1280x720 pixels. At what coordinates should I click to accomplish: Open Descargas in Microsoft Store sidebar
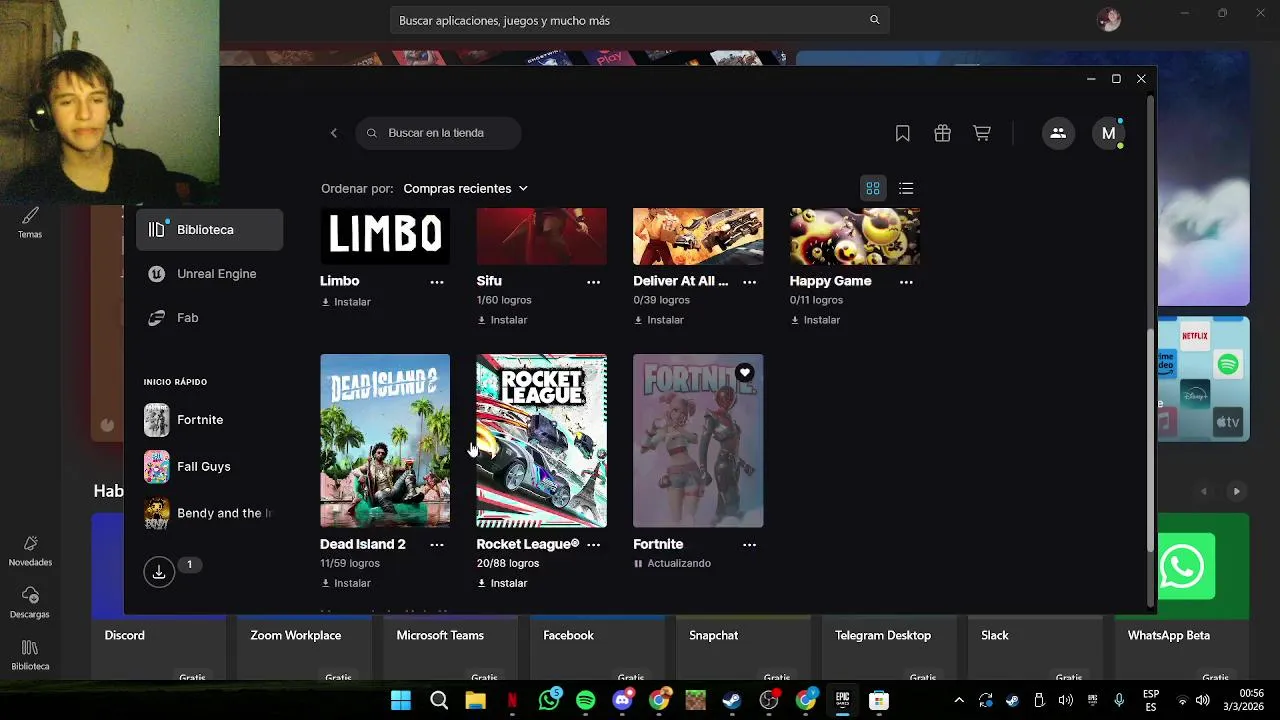coord(30,603)
